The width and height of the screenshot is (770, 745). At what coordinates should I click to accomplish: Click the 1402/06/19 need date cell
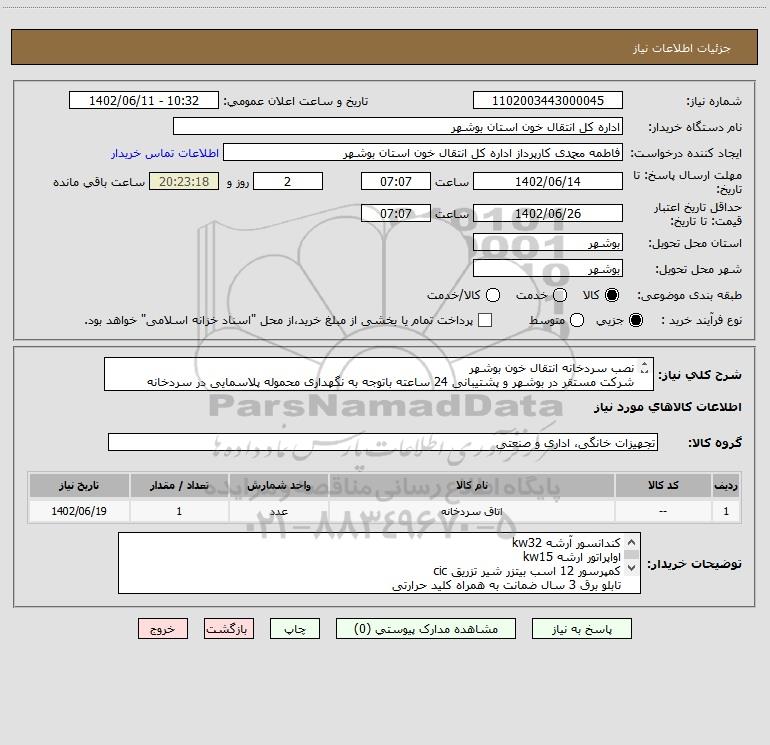[79, 511]
